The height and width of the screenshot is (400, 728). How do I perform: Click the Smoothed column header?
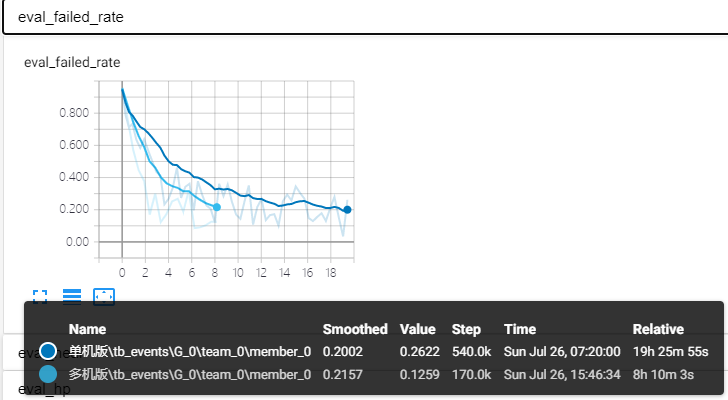pyautogui.click(x=355, y=329)
